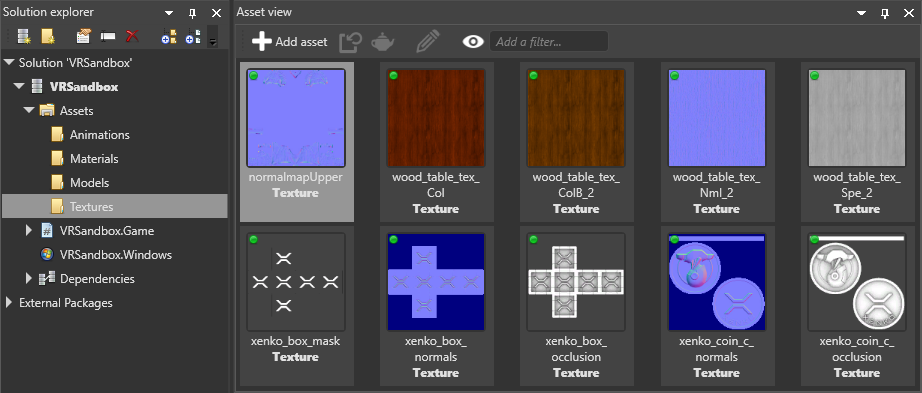Click the pencil edit icon in Asset view
The width and height of the screenshot is (922, 393).
[x=427, y=42]
